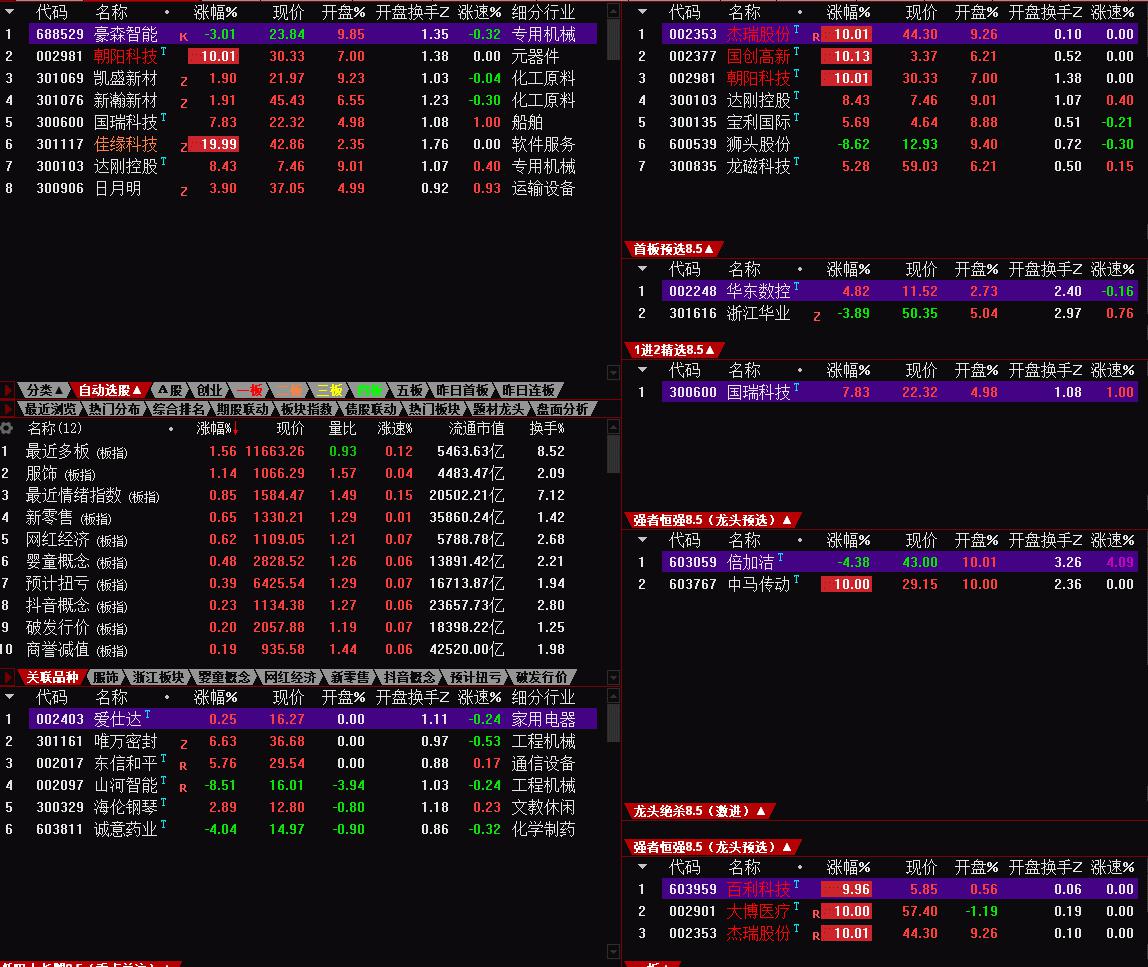Click the Z marker beside 浙江华业
1148x967 pixels.
click(816, 316)
